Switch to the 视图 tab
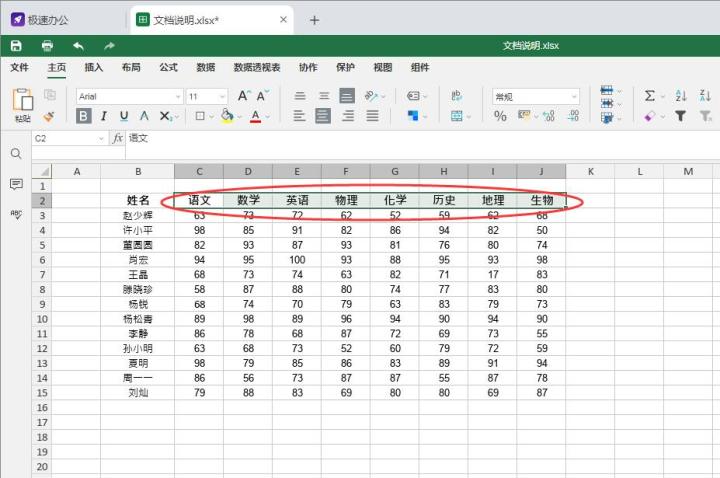This screenshot has height=478, width=720. (x=382, y=67)
